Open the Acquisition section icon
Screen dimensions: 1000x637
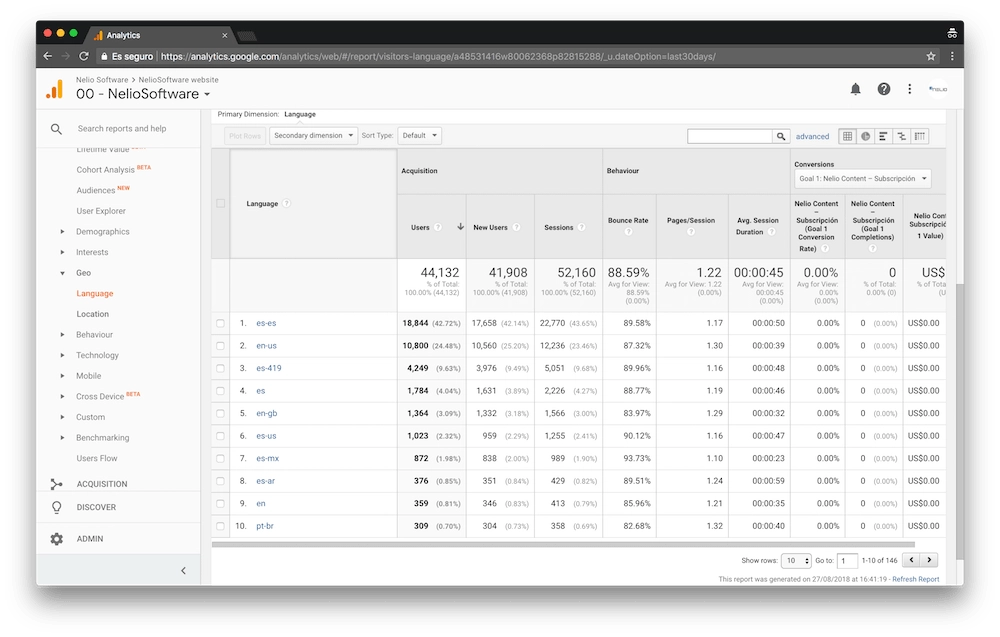(57, 484)
